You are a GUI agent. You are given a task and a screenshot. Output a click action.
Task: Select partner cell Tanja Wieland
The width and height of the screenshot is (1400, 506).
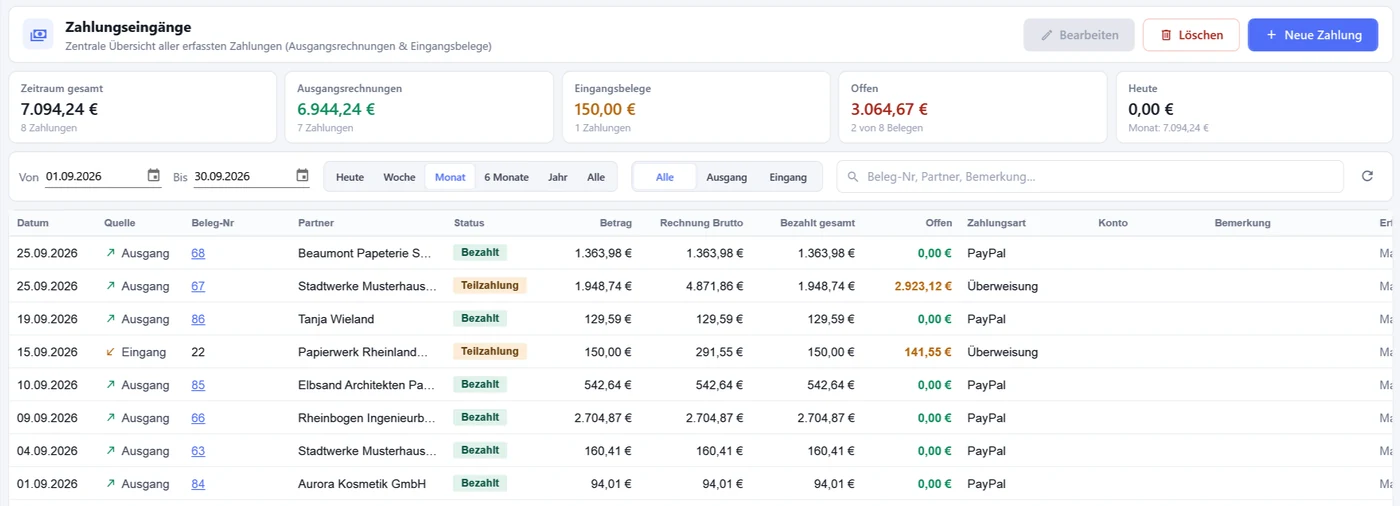tap(336, 319)
